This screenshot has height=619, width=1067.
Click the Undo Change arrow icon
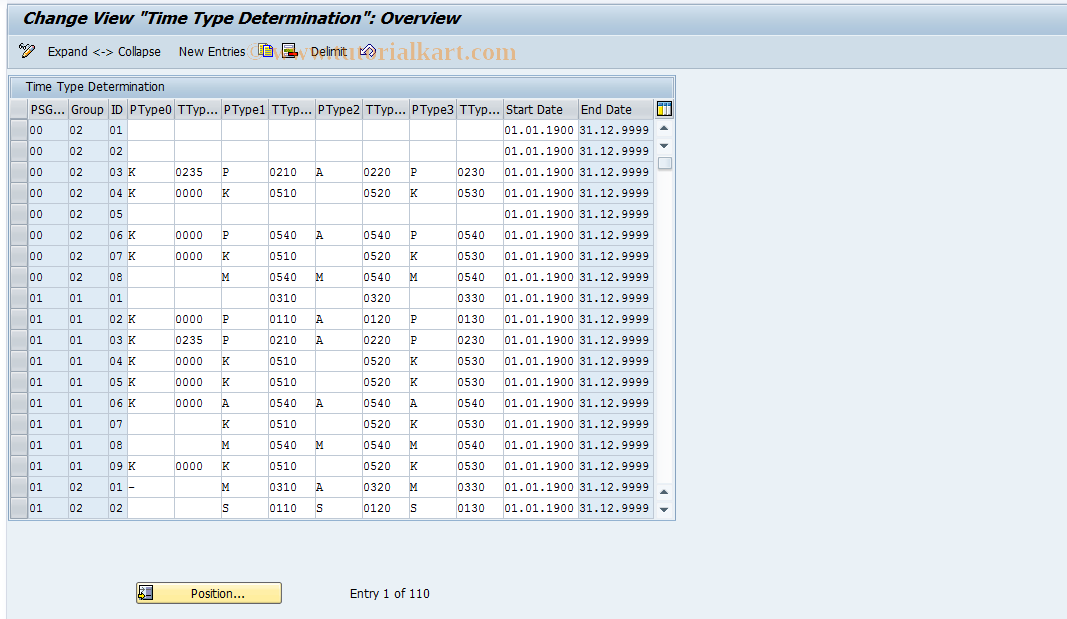(367, 51)
